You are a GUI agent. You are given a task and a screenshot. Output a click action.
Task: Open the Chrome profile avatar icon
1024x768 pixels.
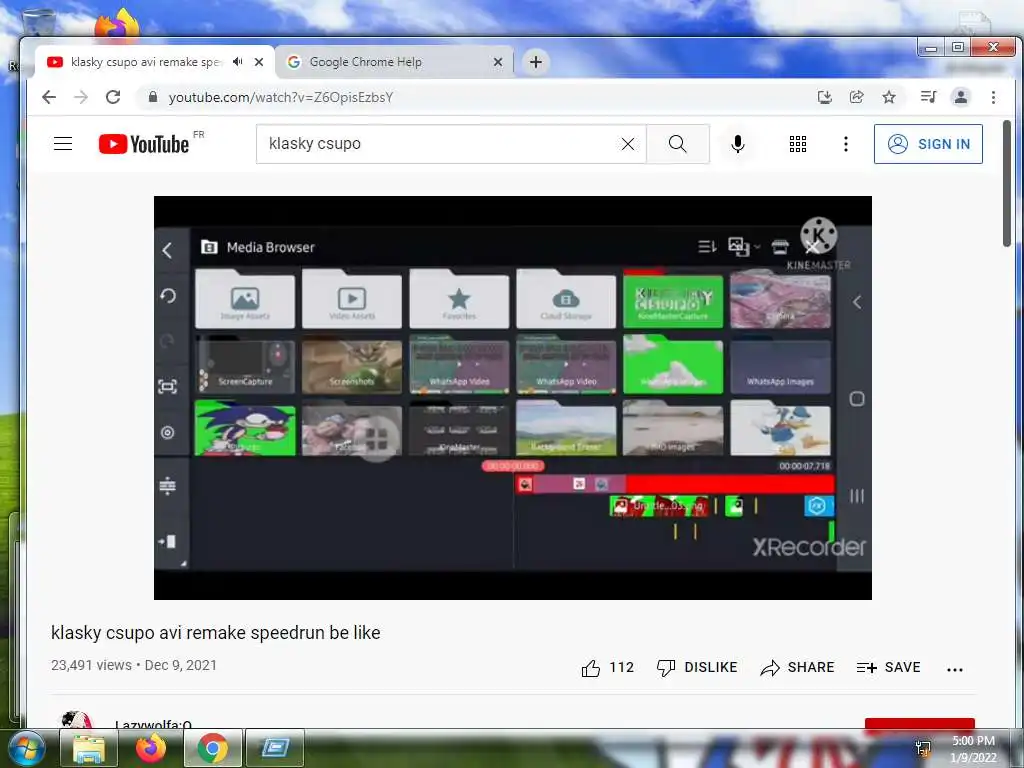961,97
